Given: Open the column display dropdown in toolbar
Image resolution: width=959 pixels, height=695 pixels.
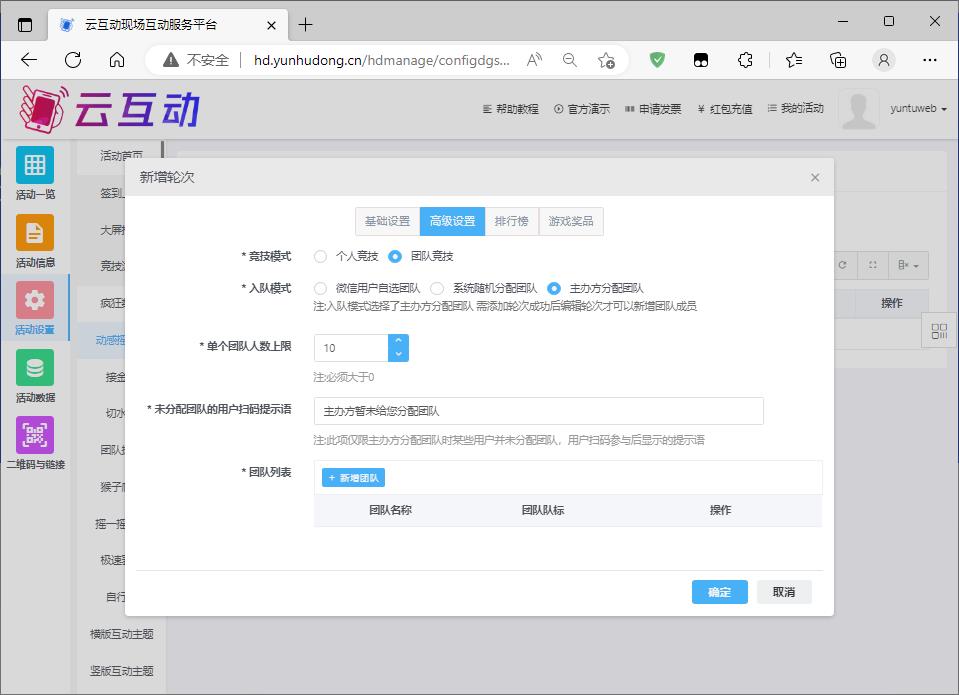Looking at the screenshot, I should [909, 265].
